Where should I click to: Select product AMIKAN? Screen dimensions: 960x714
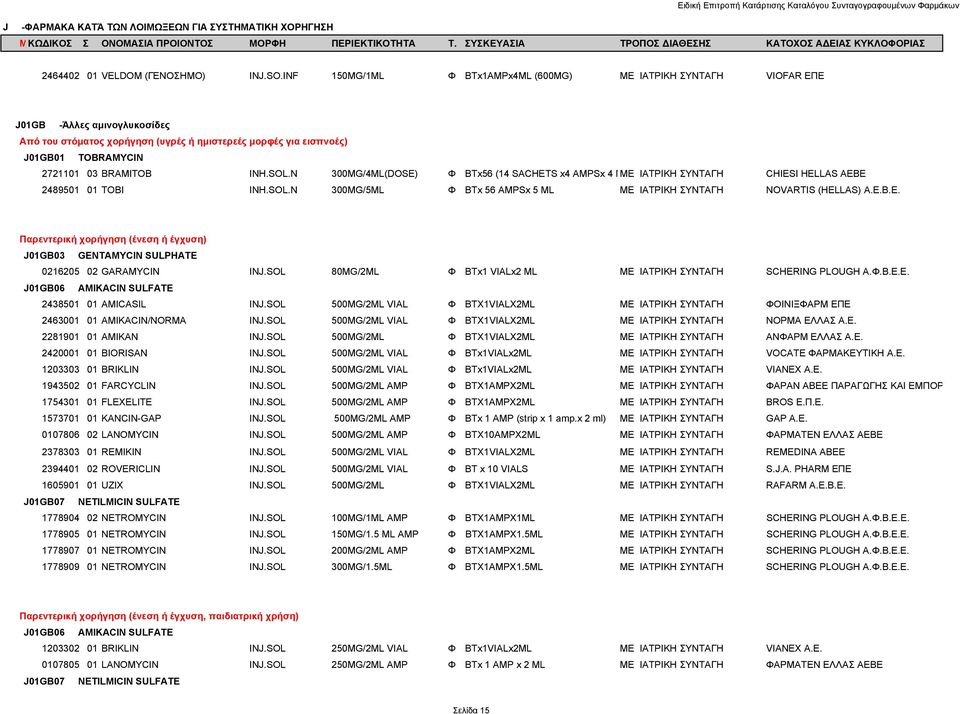[x=119, y=337]
